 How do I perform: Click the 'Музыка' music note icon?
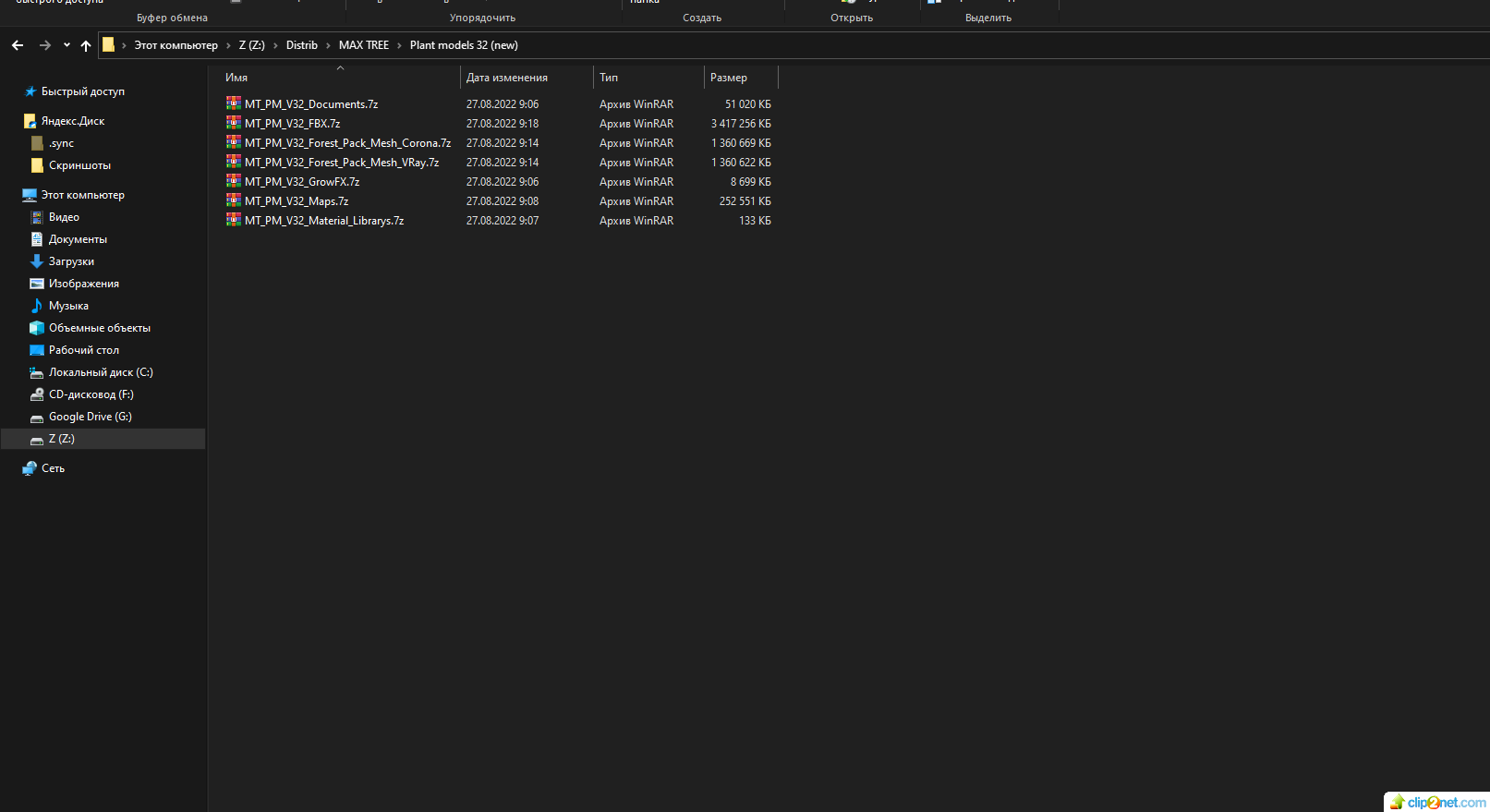(x=37, y=306)
